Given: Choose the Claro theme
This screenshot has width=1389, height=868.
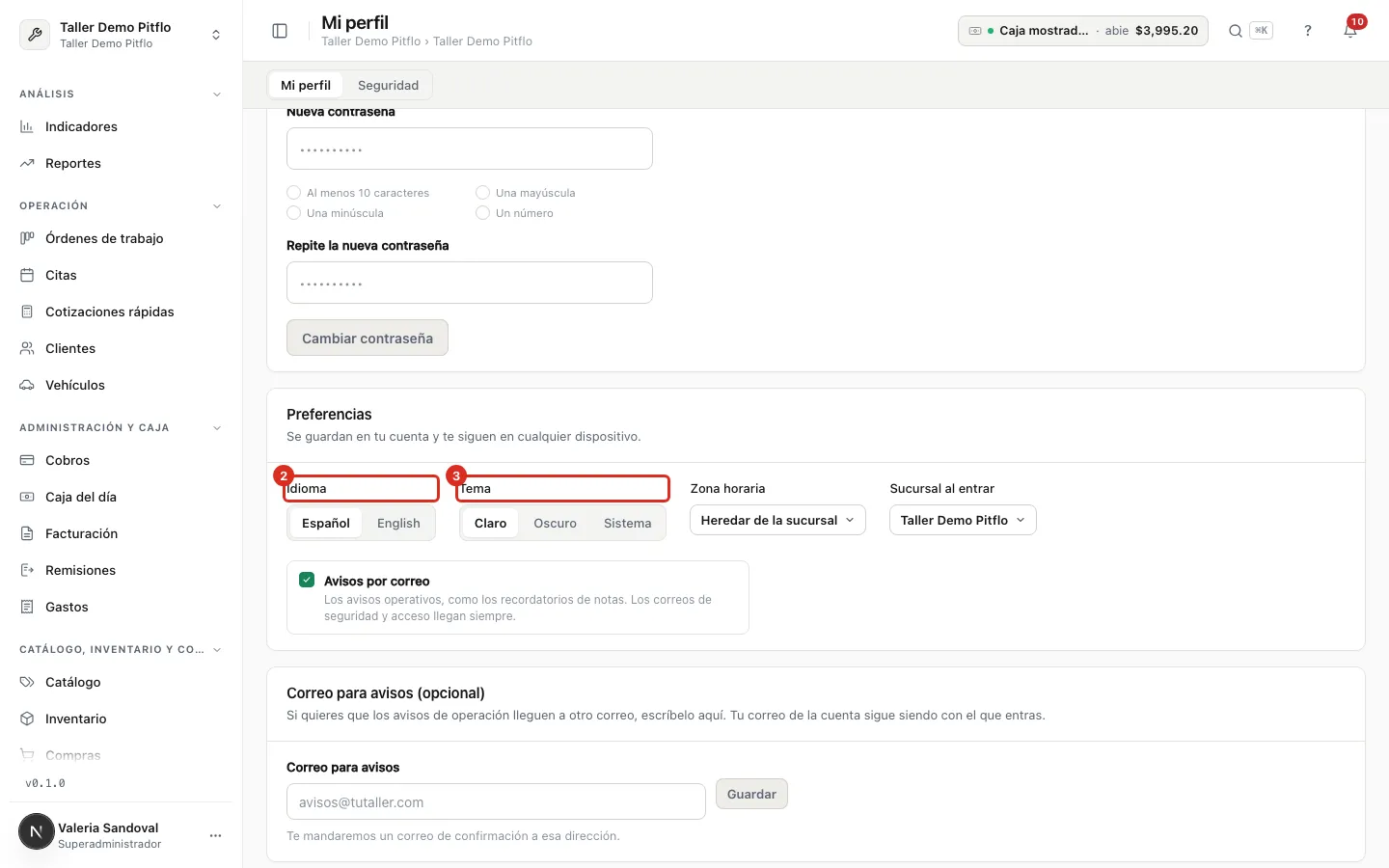Looking at the screenshot, I should click(490, 523).
